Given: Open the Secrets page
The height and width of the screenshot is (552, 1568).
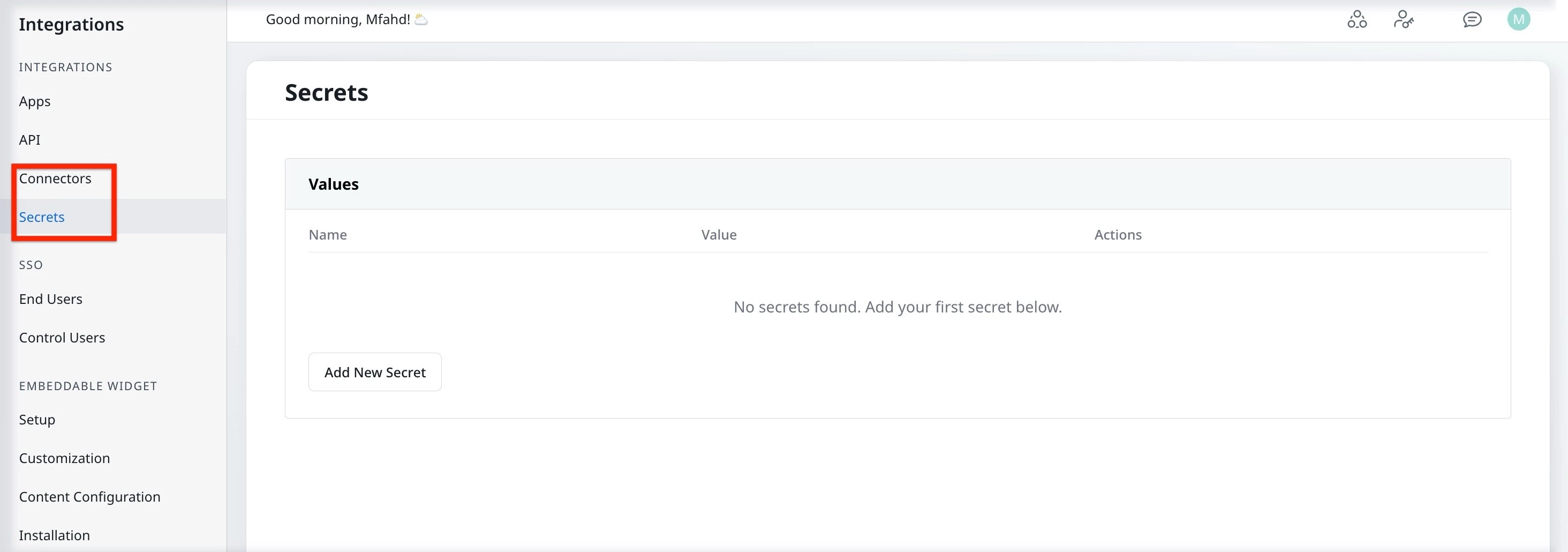Looking at the screenshot, I should (x=41, y=217).
